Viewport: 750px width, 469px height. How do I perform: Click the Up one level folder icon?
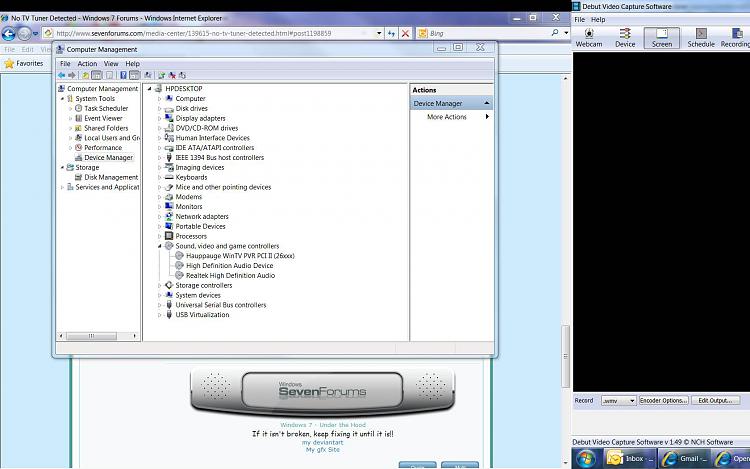click(85, 75)
